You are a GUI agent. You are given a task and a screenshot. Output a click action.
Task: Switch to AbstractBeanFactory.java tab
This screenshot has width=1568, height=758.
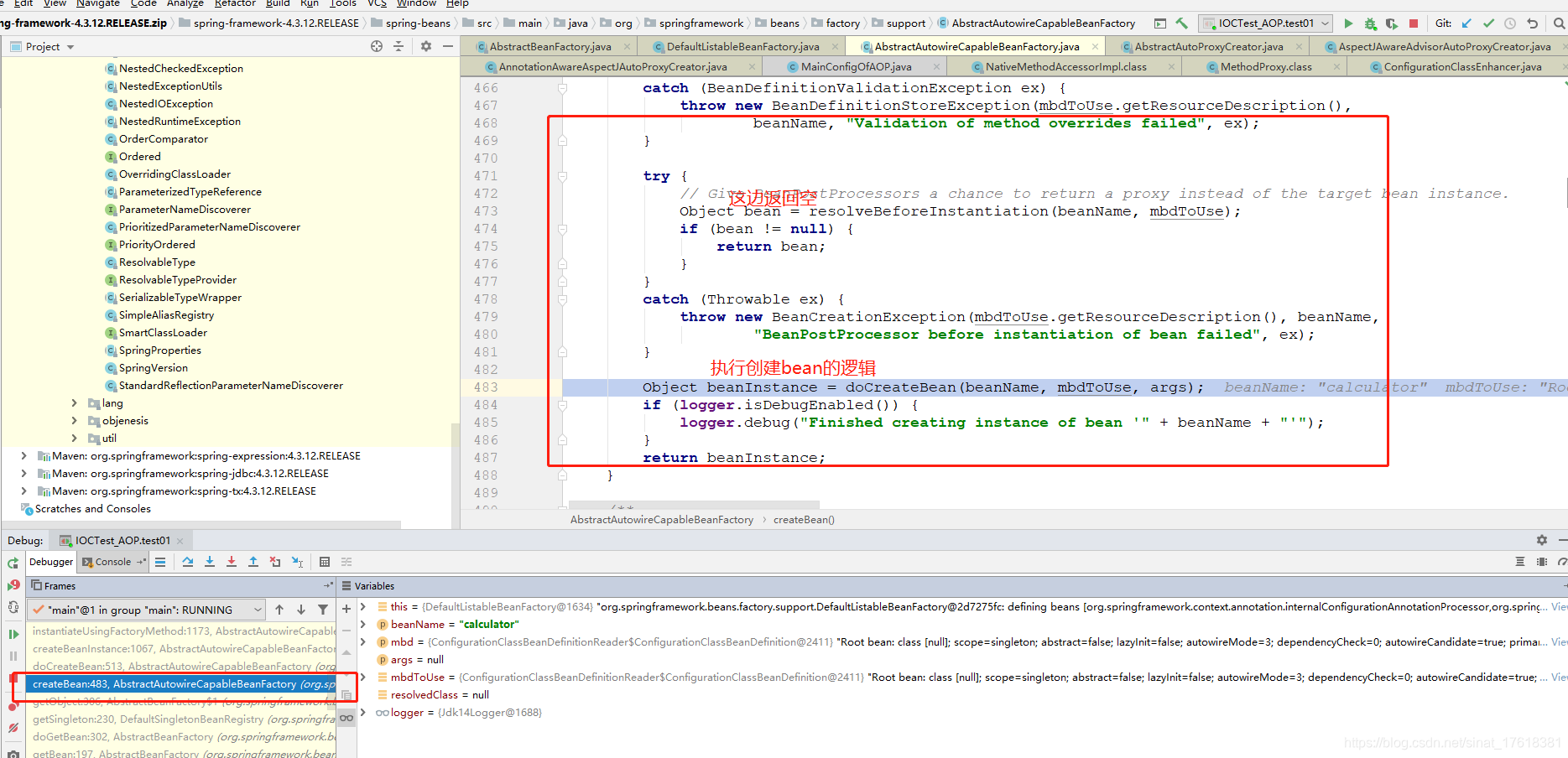[x=550, y=46]
